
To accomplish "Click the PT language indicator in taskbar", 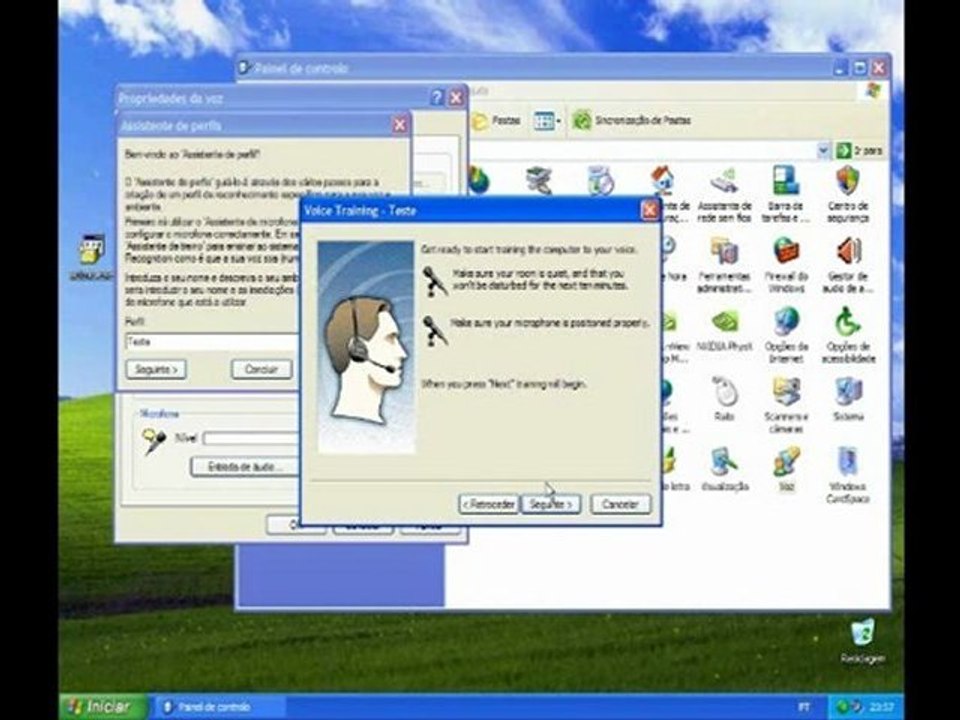I will tap(805, 707).
